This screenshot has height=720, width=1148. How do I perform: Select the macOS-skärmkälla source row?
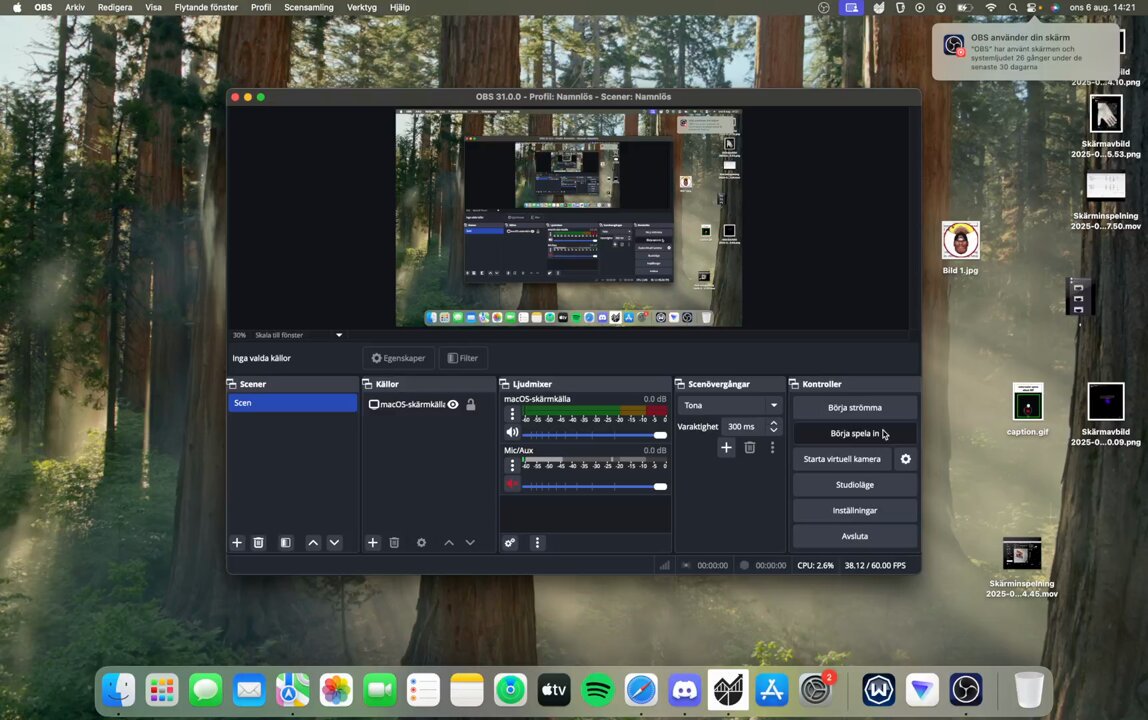(x=429, y=404)
